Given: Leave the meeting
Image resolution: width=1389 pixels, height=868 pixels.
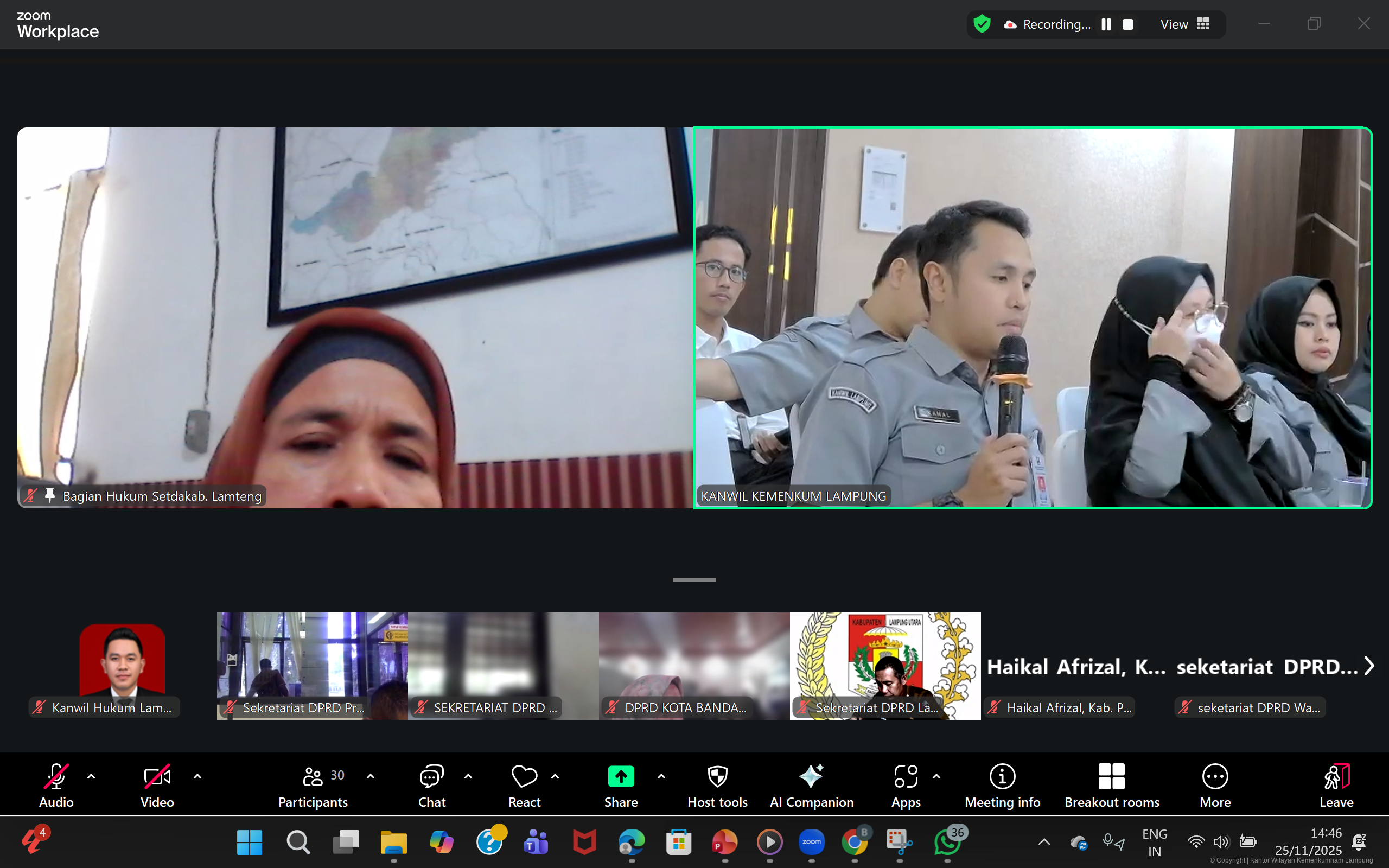Looking at the screenshot, I should (1336, 786).
